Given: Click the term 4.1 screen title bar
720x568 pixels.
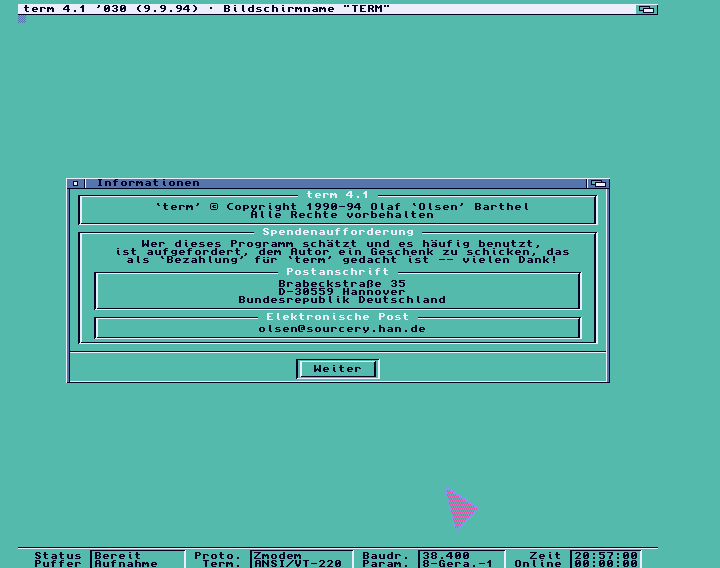Looking at the screenshot, I should (300, 9).
